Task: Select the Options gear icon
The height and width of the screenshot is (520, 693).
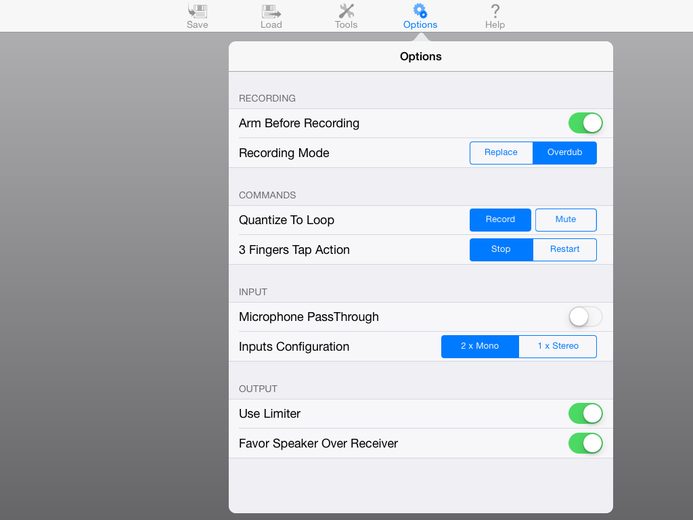Action: [x=420, y=11]
